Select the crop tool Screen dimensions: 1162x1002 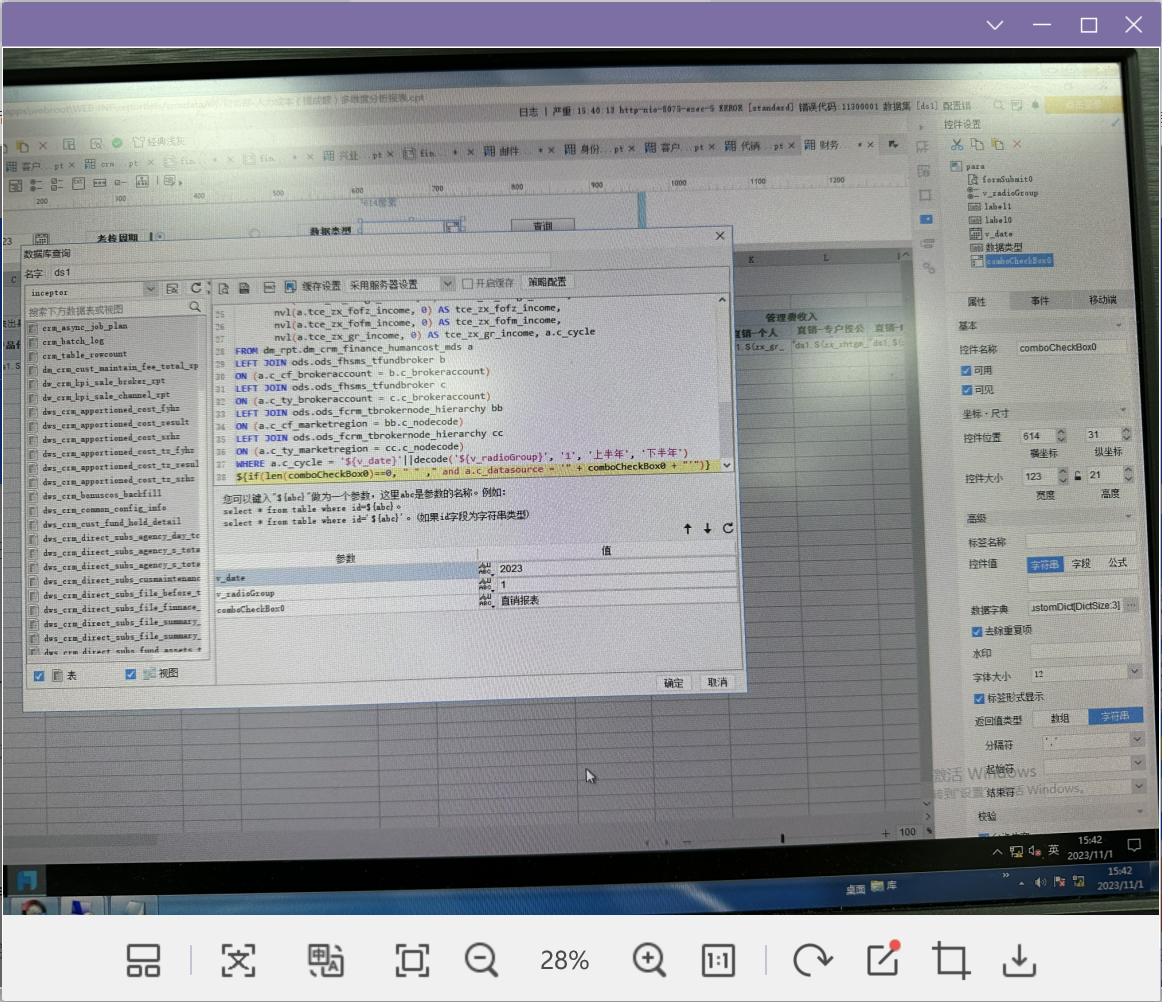point(951,960)
